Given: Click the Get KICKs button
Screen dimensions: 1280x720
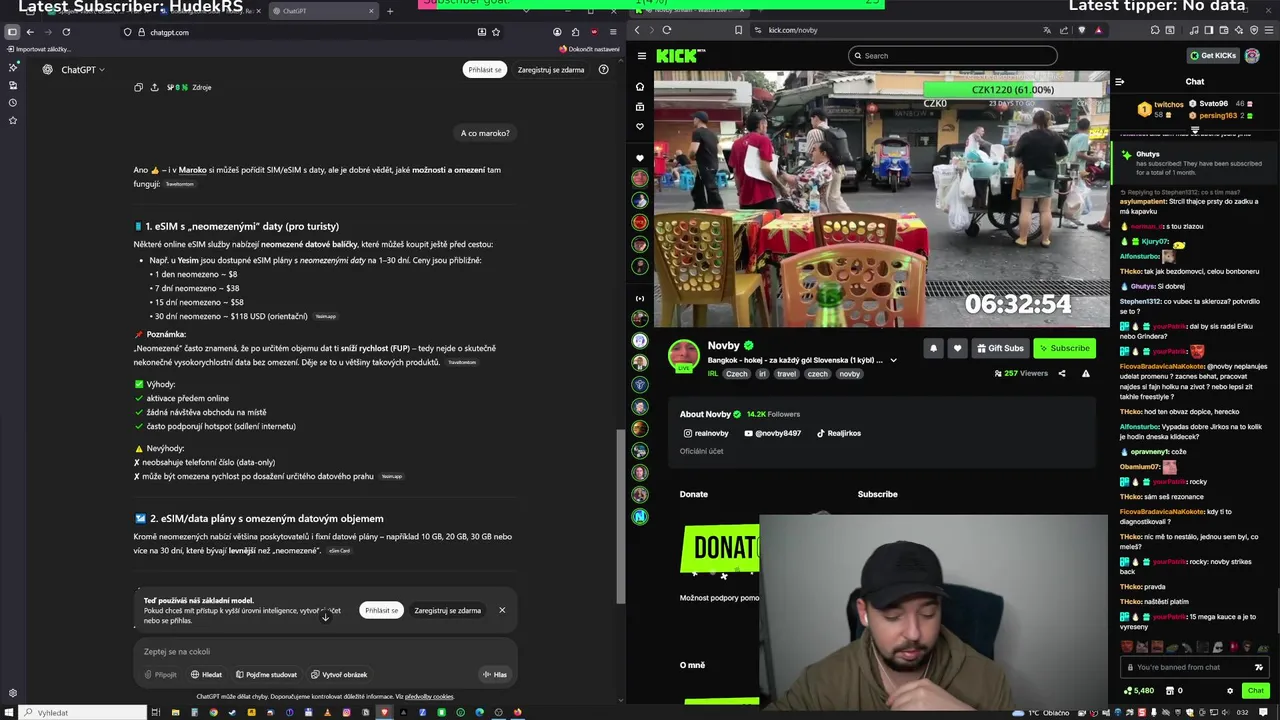Looking at the screenshot, I should click(x=1212, y=55).
